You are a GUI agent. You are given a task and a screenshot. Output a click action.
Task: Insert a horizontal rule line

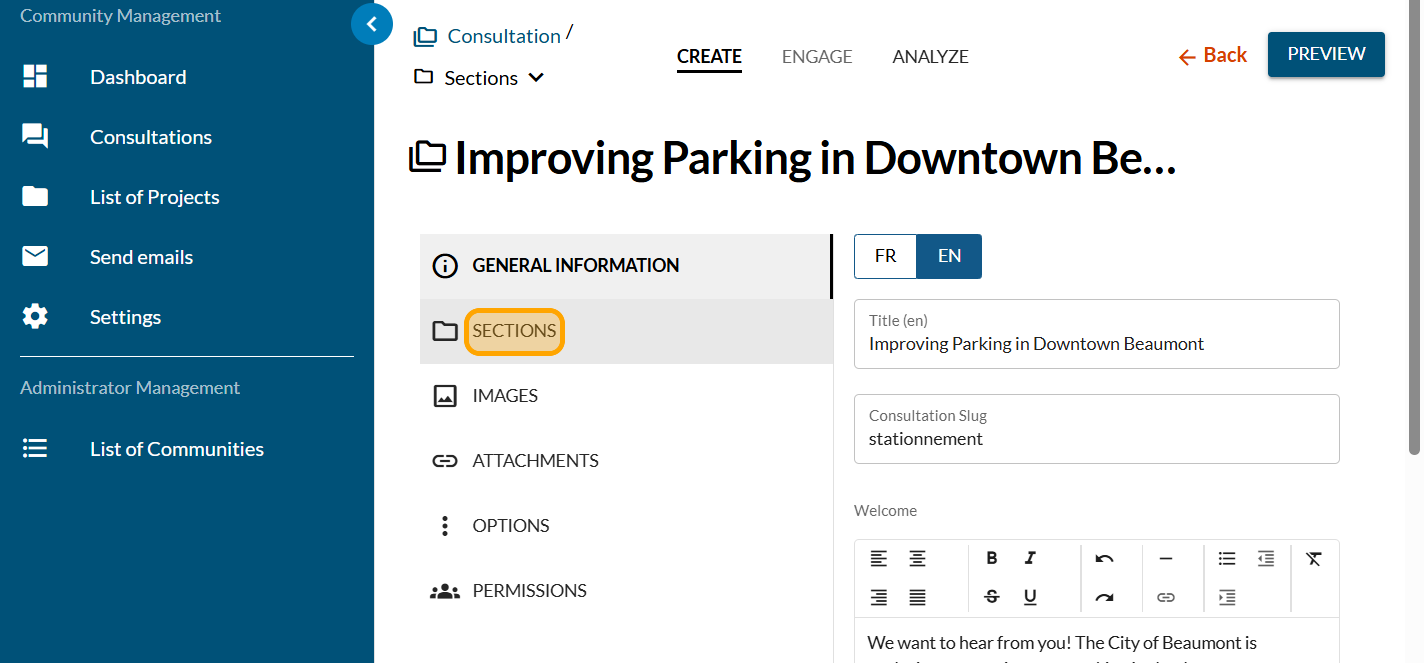(1165, 558)
